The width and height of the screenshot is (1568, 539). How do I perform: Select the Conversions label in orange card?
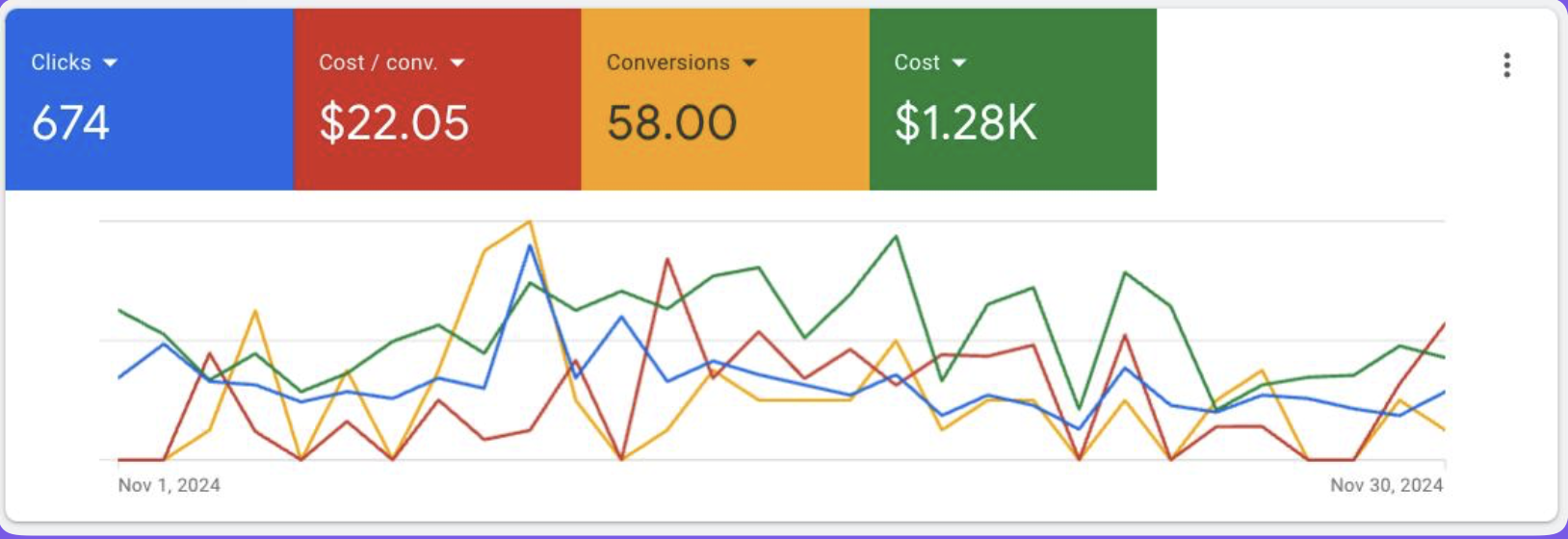667,63
